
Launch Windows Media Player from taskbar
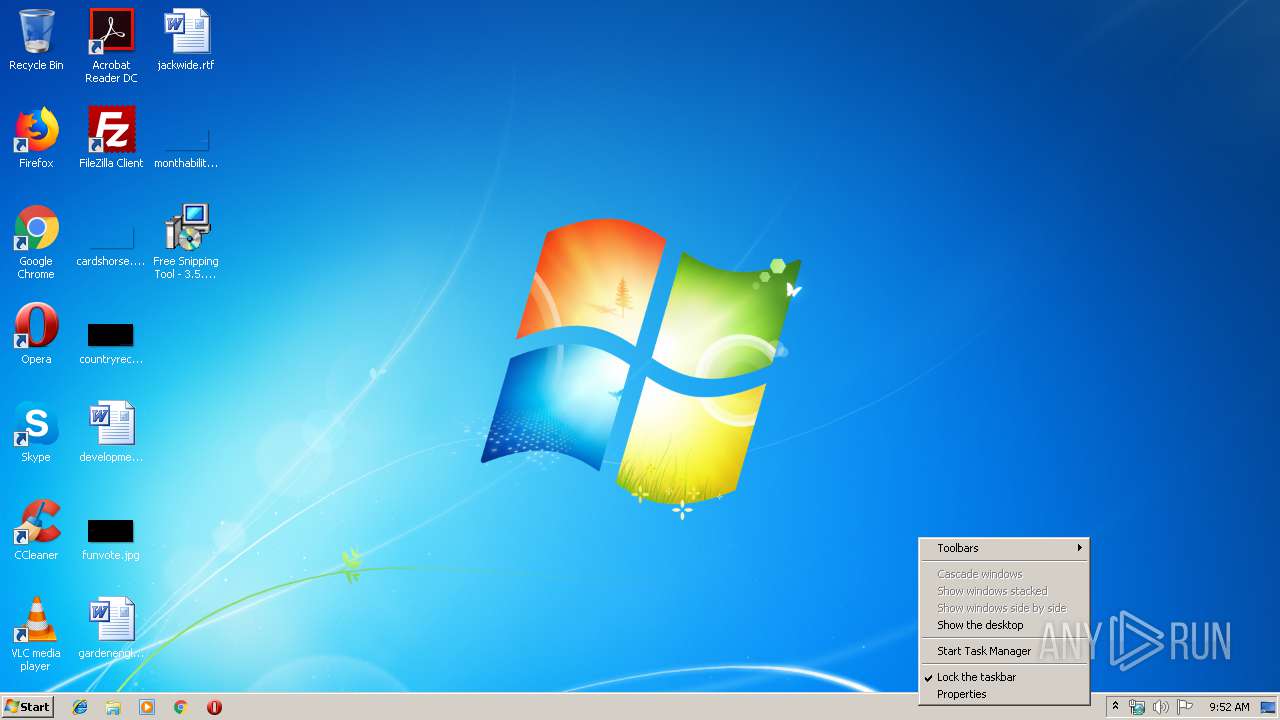[147, 707]
